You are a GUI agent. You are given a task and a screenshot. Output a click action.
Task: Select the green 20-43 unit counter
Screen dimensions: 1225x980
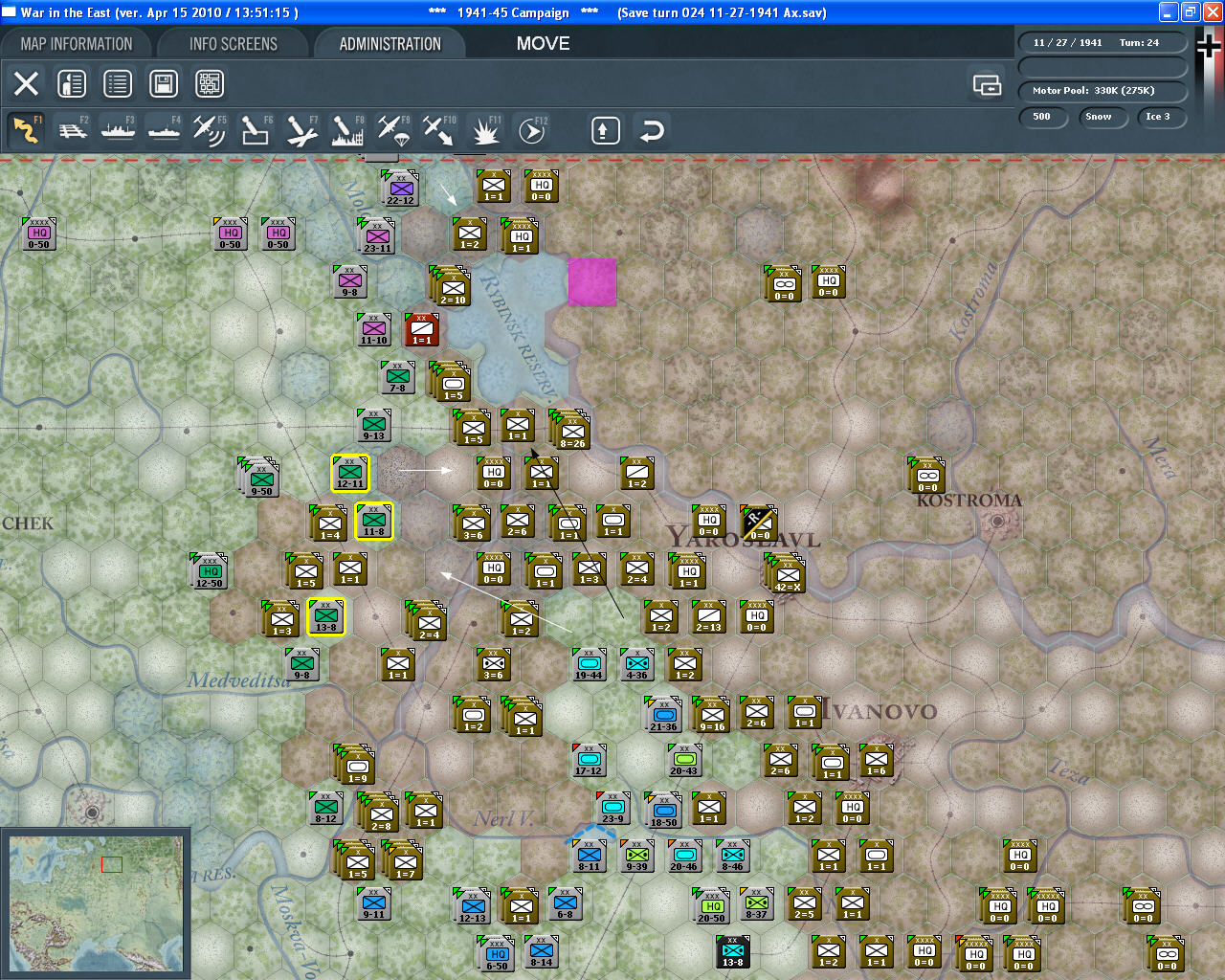point(684,760)
